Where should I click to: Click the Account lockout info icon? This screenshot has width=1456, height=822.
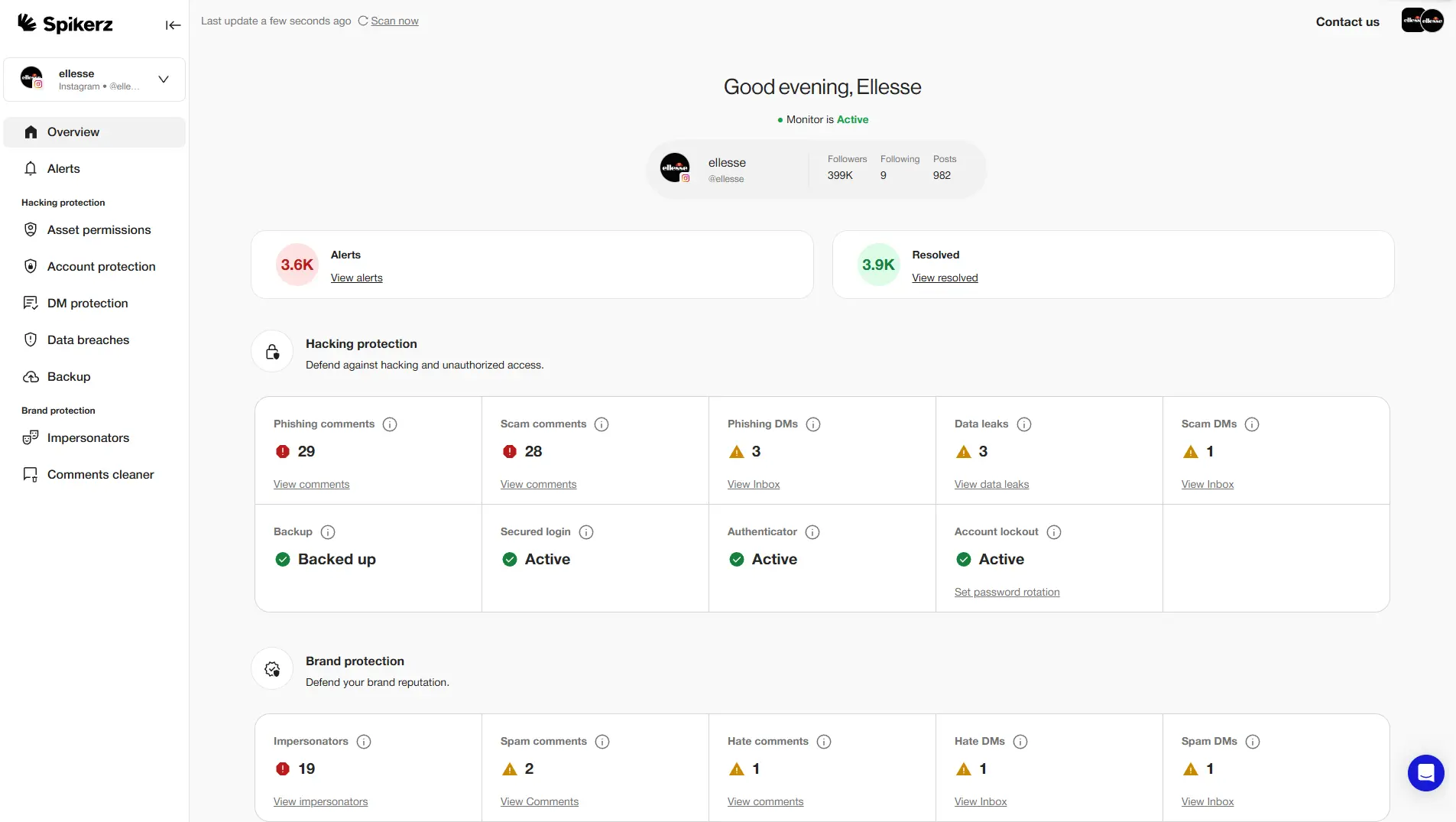tap(1054, 532)
